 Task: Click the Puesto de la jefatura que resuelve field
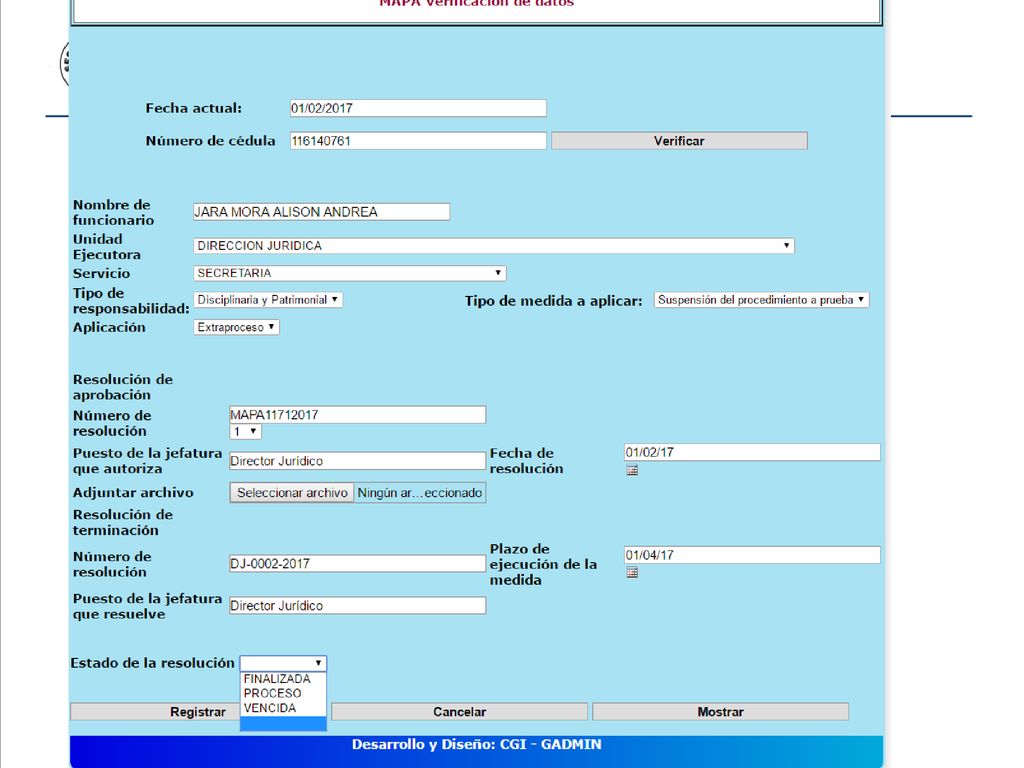click(357, 606)
